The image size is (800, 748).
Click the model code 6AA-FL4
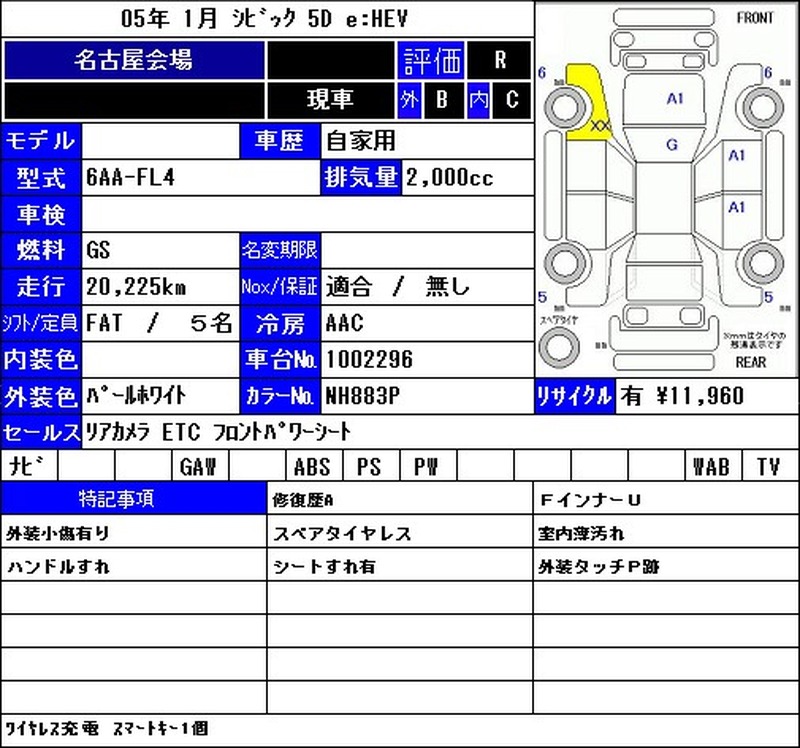point(130,178)
